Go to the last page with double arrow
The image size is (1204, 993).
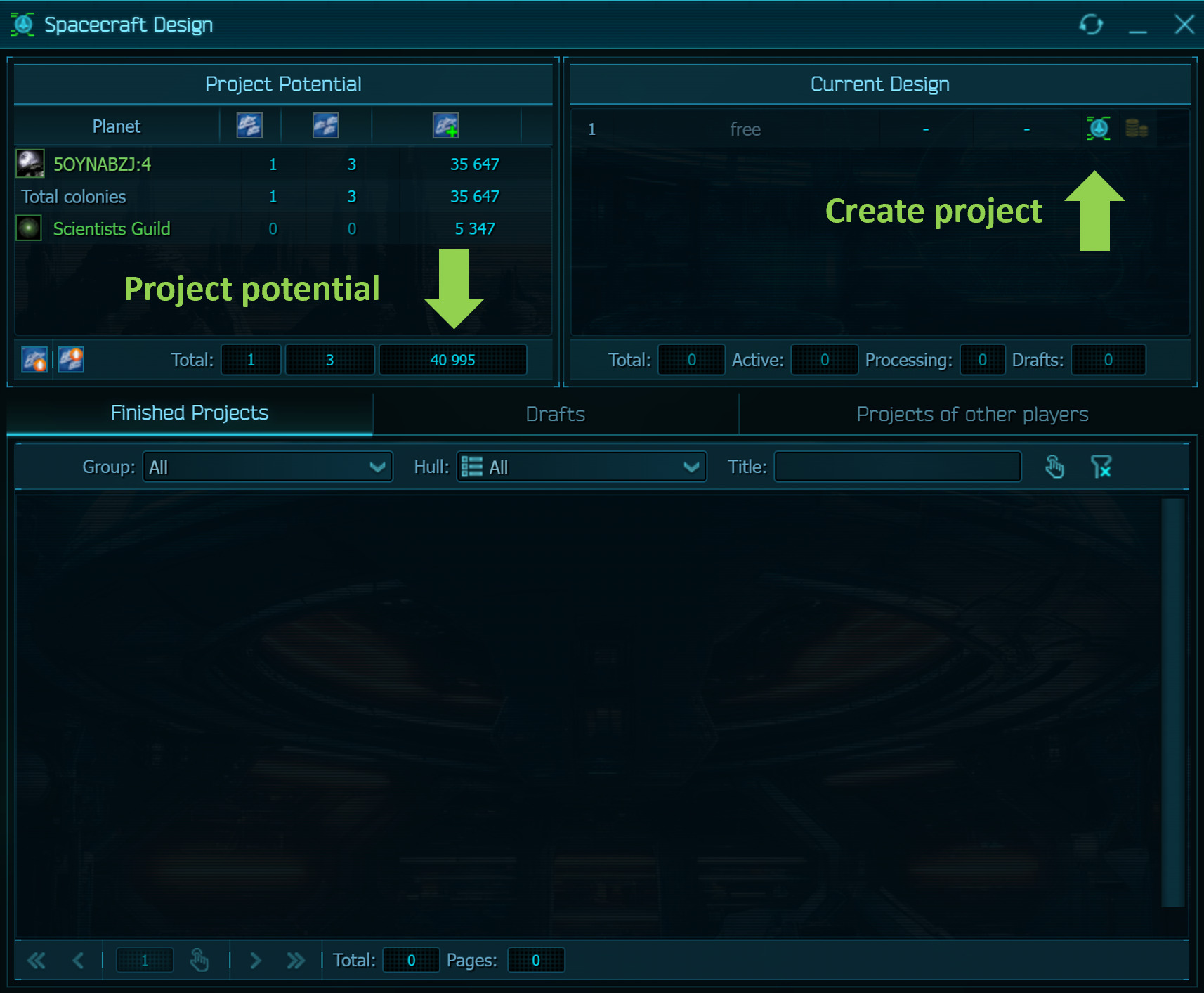click(296, 960)
